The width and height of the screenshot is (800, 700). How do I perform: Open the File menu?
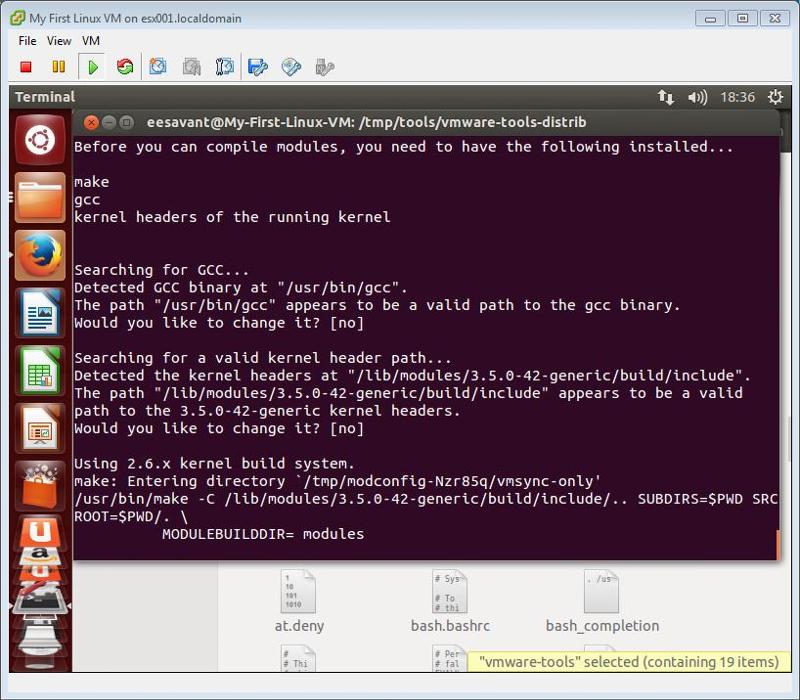[27, 41]
